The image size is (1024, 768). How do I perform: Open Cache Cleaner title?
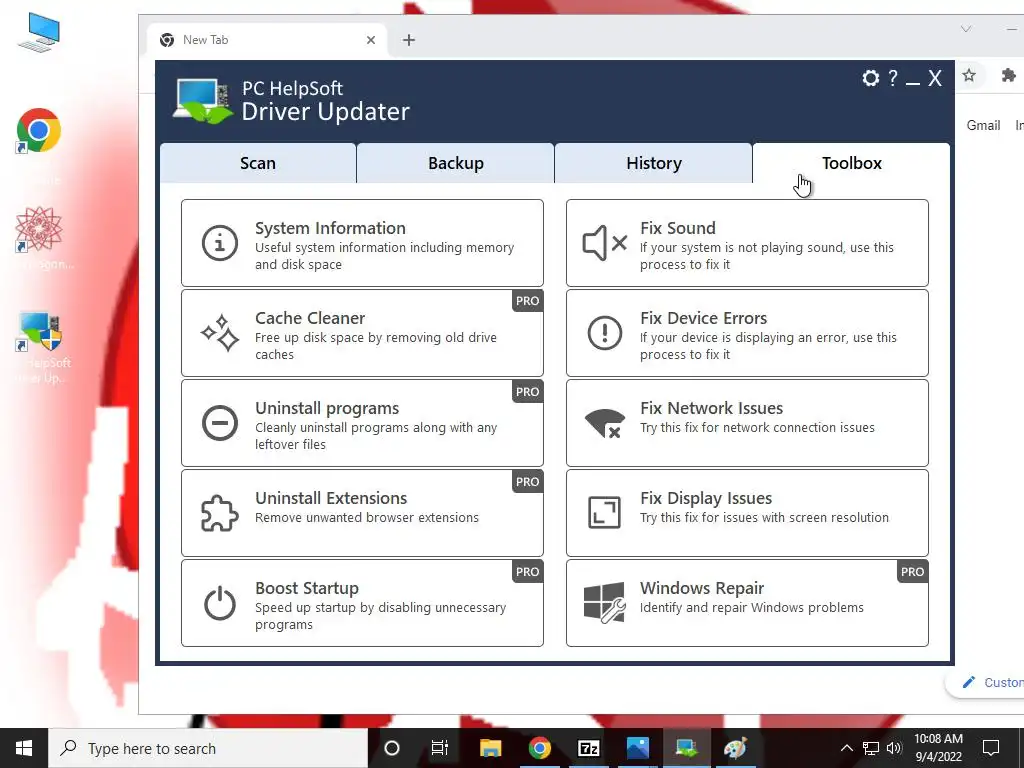(310, 318)
